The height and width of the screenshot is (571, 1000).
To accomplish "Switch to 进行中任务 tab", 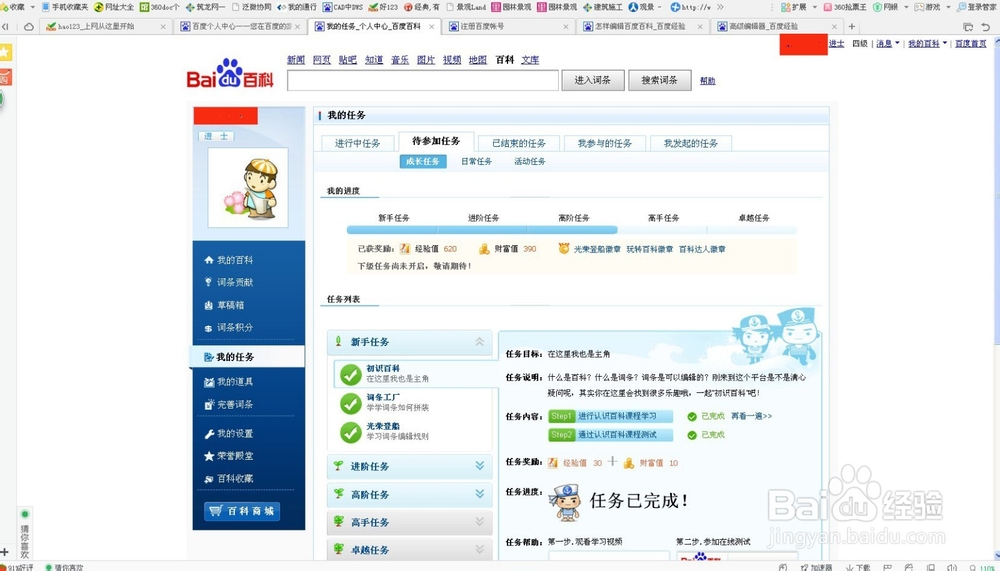I will coord(357,143).
